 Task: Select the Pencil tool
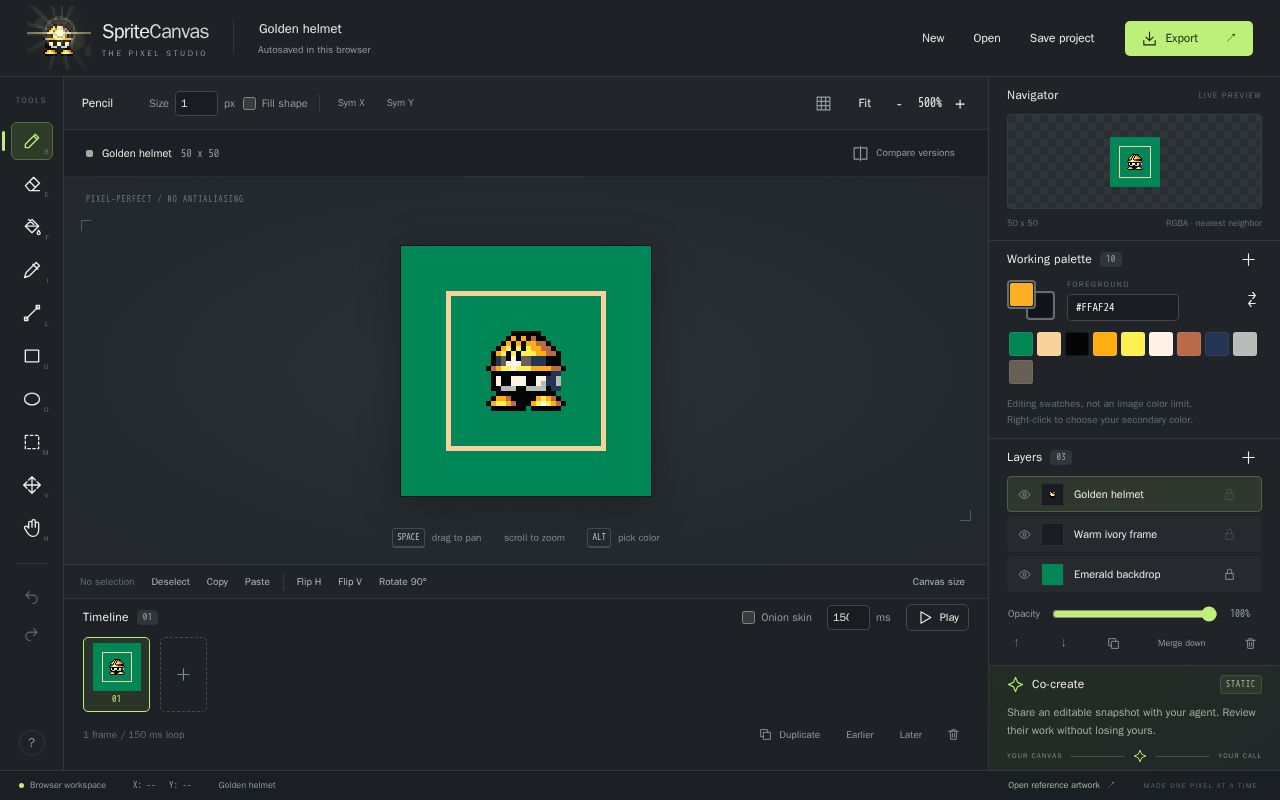[32, 141]
